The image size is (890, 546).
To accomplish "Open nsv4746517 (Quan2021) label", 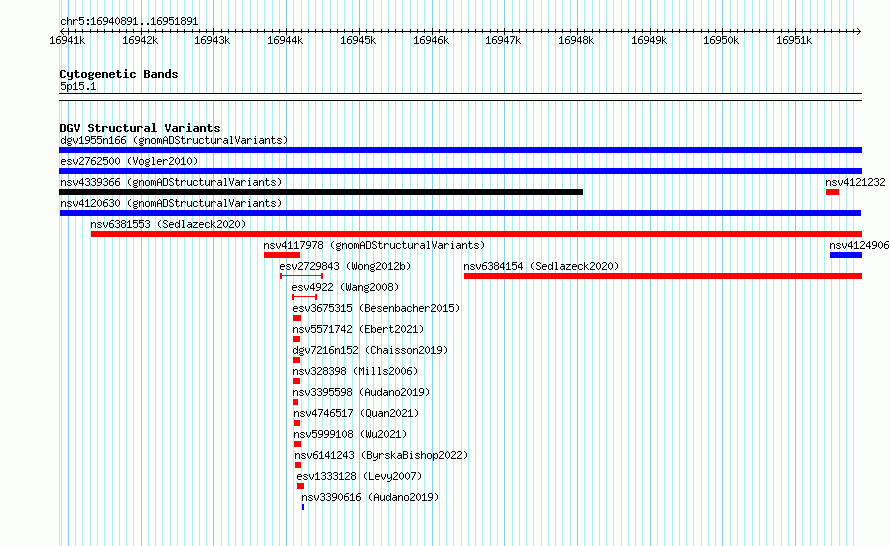I will pos(356,413).
